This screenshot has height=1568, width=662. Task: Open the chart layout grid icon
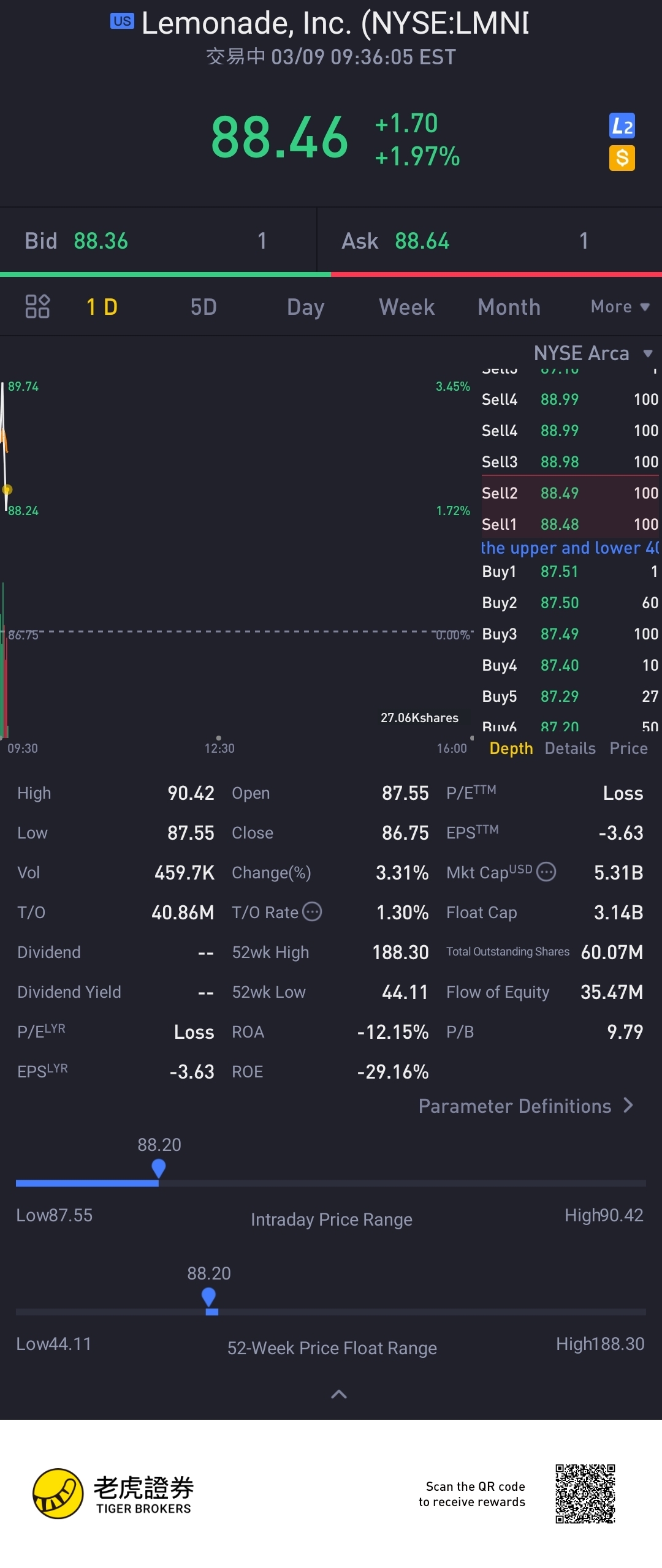[x=37, y=306]
